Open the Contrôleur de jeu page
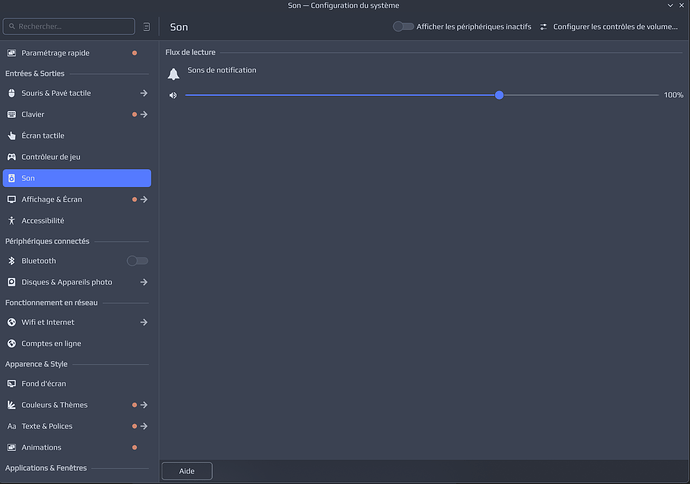690x484 pixels. (x=77, y=157)
